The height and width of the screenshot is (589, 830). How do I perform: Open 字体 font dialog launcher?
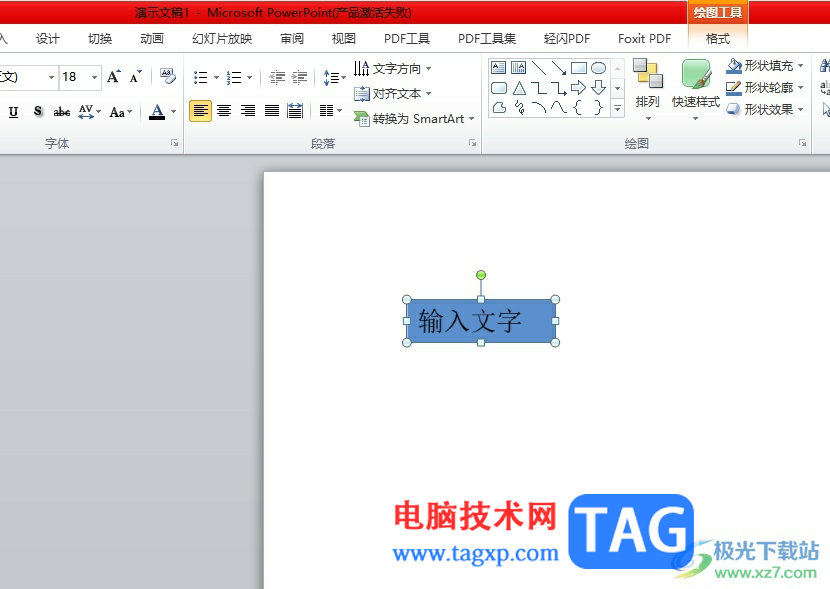[x=174, y=143]
